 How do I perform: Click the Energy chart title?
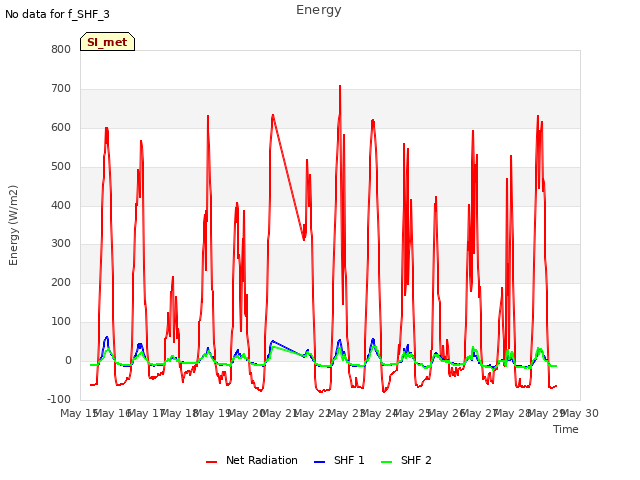(319, 10)
